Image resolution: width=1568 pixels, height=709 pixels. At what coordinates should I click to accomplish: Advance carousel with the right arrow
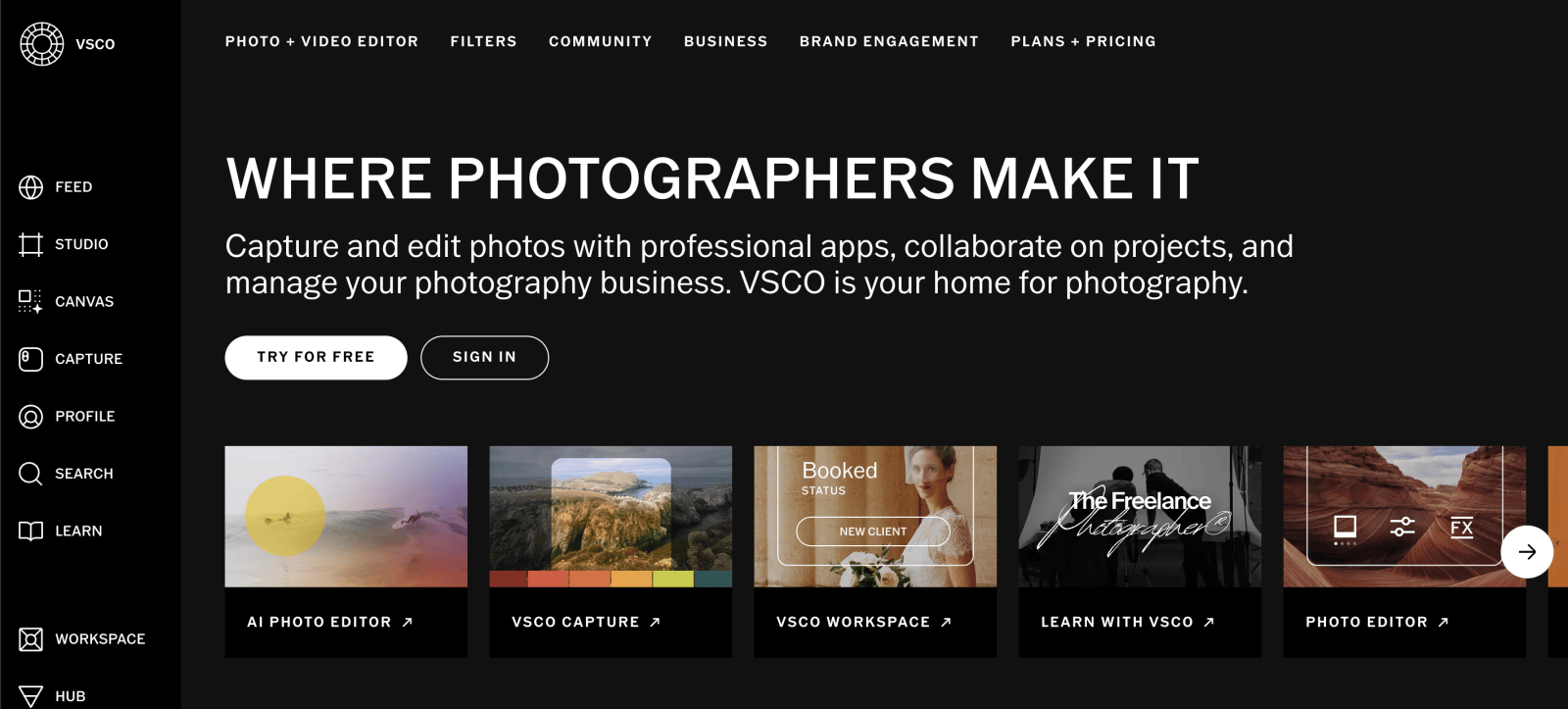(1527, 552)
